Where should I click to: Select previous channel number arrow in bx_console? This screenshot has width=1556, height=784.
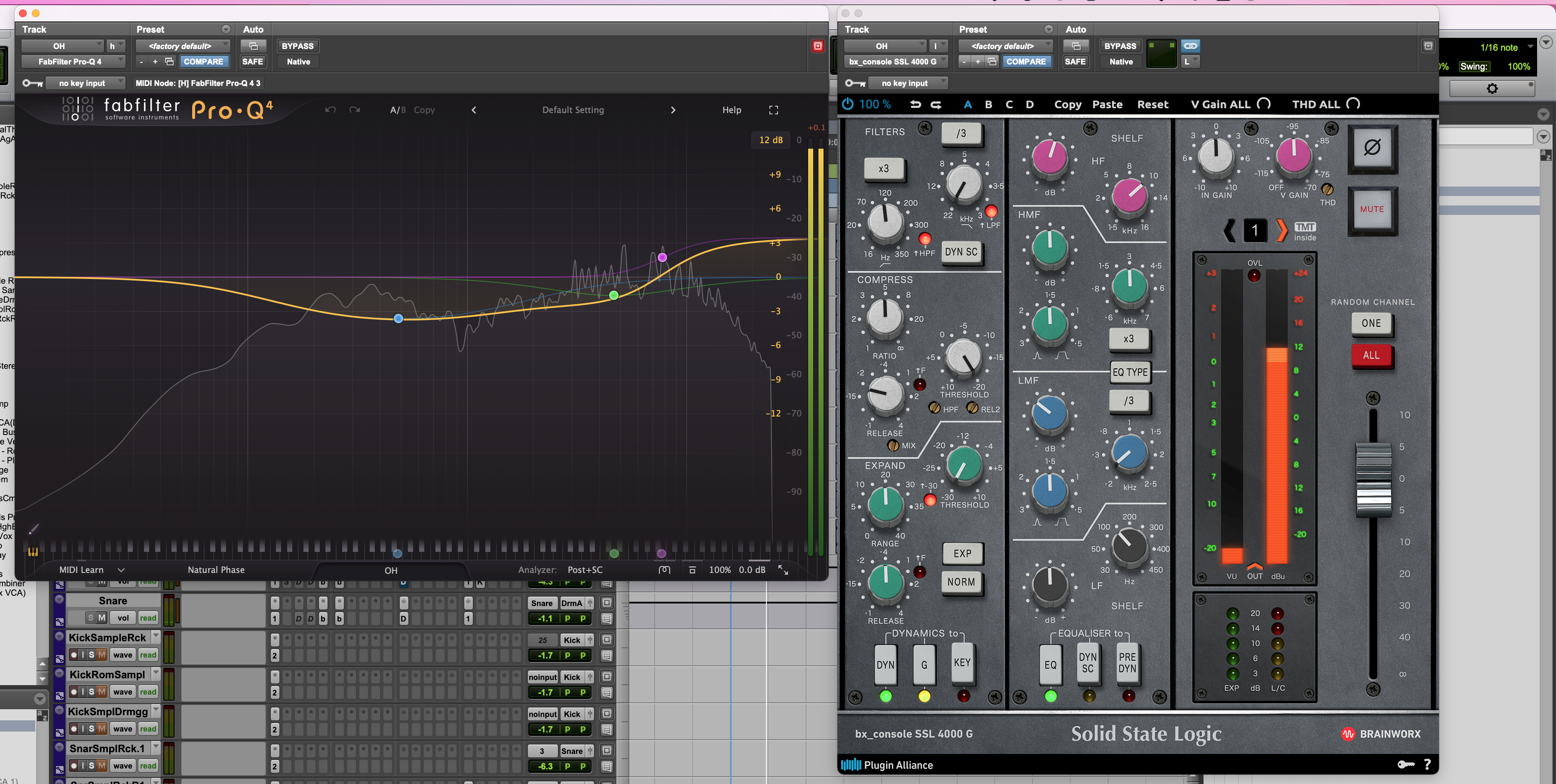(x=1229, y=230)
